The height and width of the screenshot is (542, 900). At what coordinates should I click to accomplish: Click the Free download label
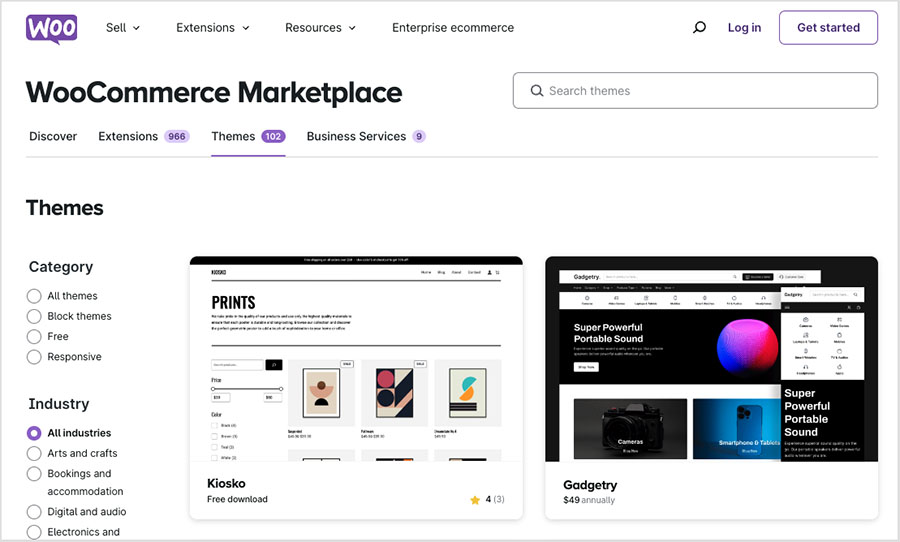point(237,500)
